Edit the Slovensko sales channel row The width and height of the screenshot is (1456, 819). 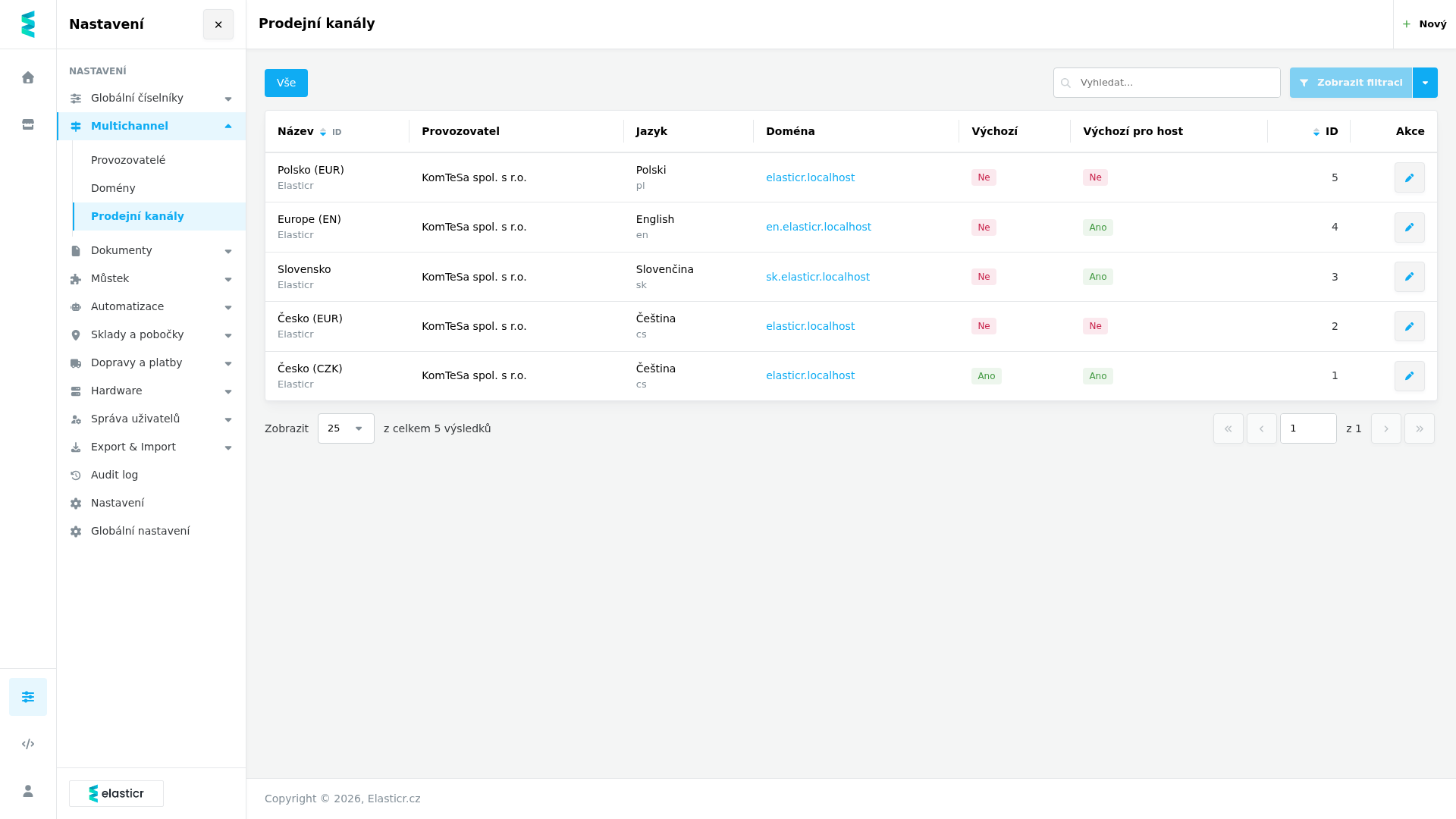[x=1409, y=277]
